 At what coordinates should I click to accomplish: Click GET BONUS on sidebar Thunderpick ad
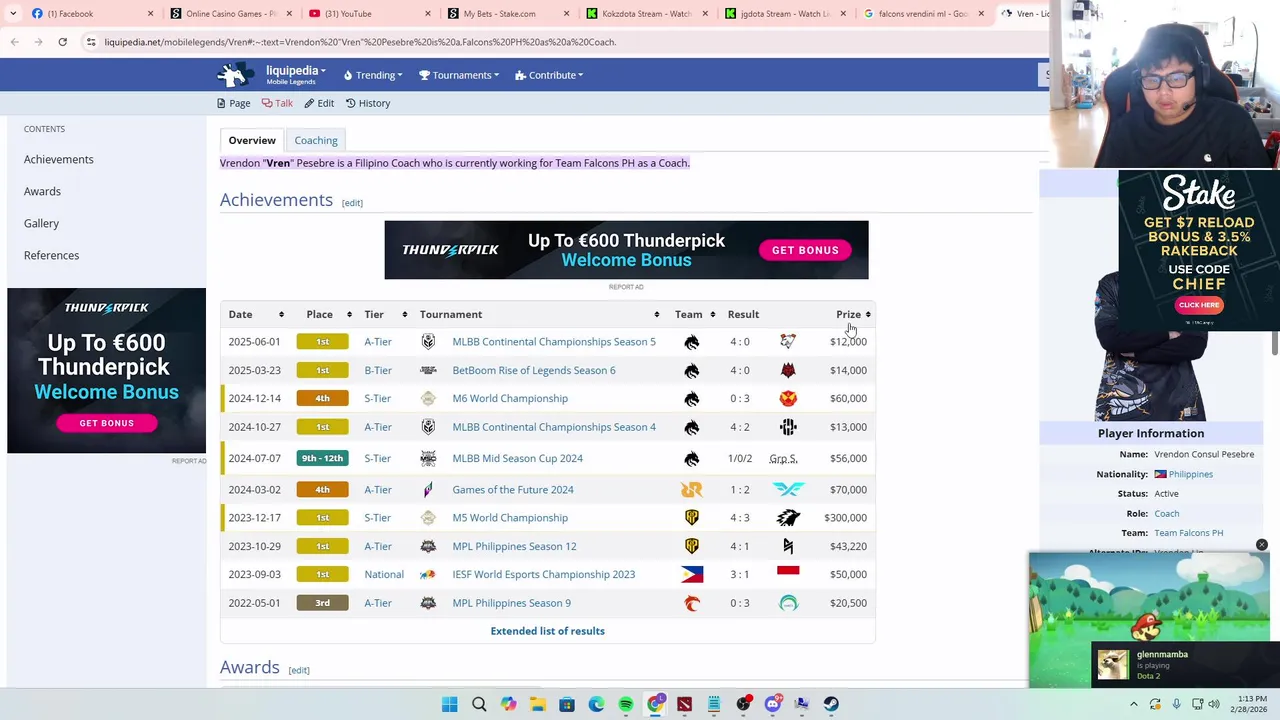click(x=106, y=423)
